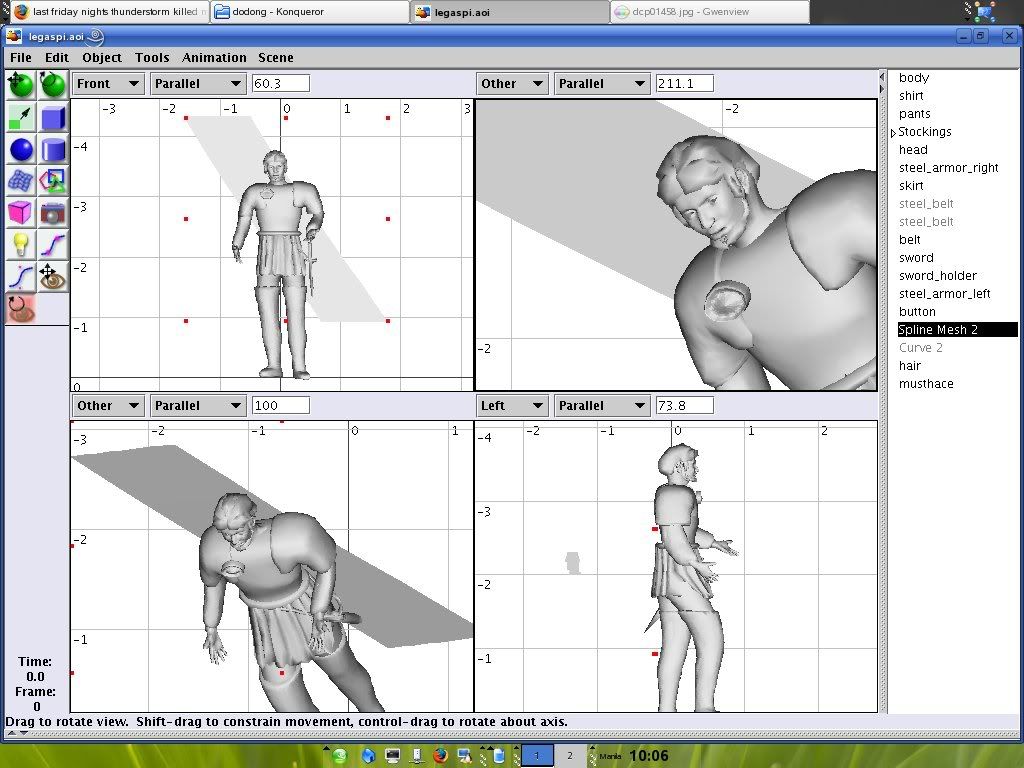1024x768 pixels.
Task: Expand the Stockings object group
Action: [893, 132]
